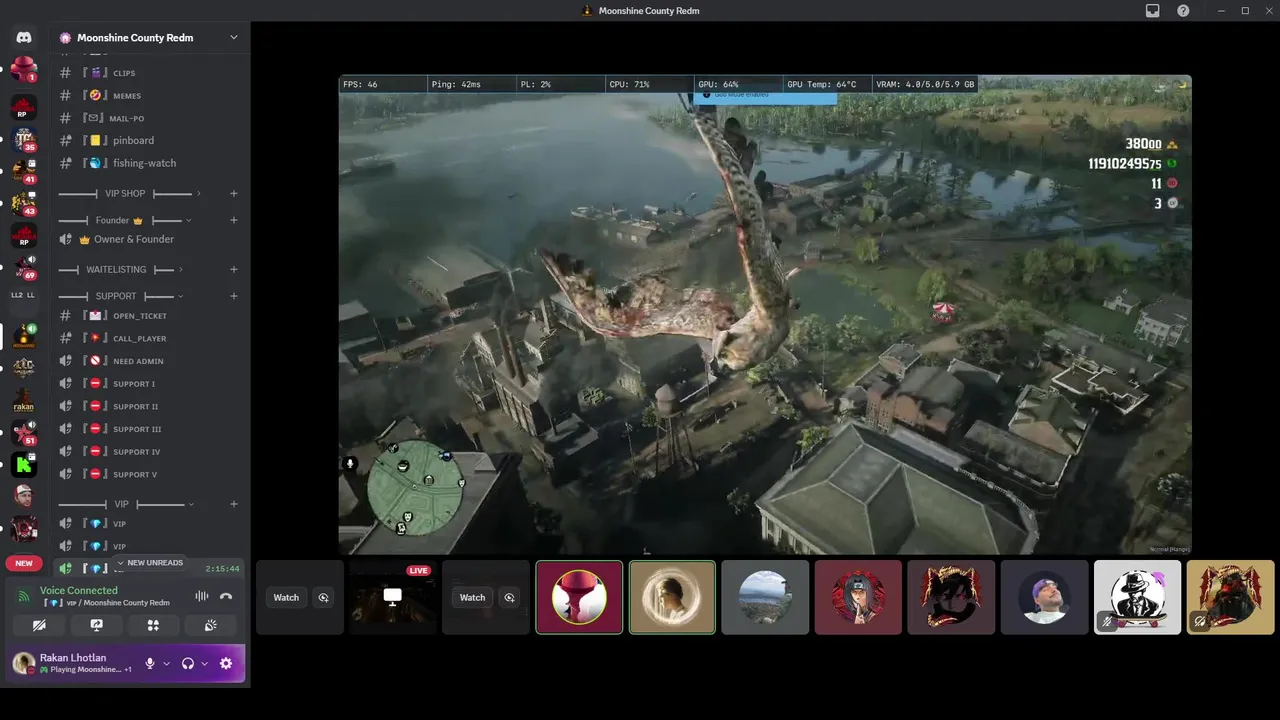Open server icon of man with cap
The width and height of the screenshot is (1280, 720).
pos(24,496)
